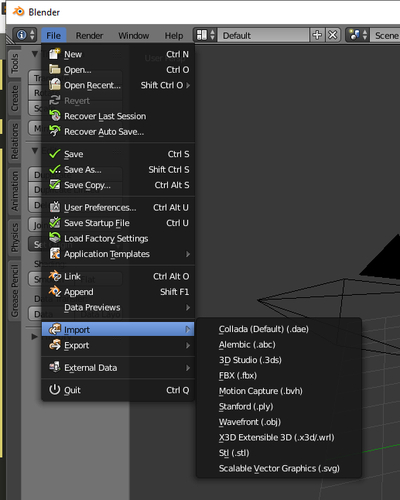
Task: Click the Recover Last Session icon
Action: (55, 116)
